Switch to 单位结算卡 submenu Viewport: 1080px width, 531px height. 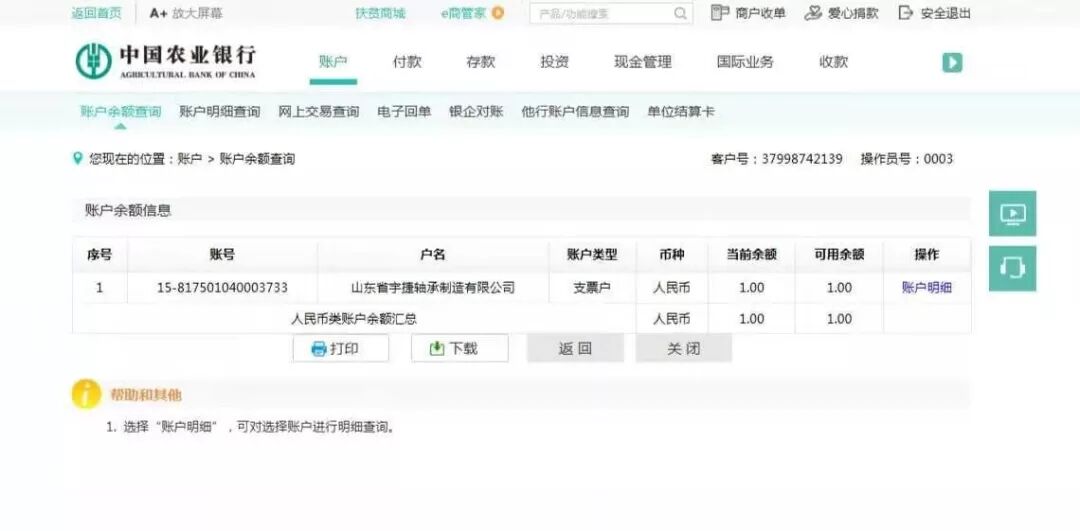point(681,112)
